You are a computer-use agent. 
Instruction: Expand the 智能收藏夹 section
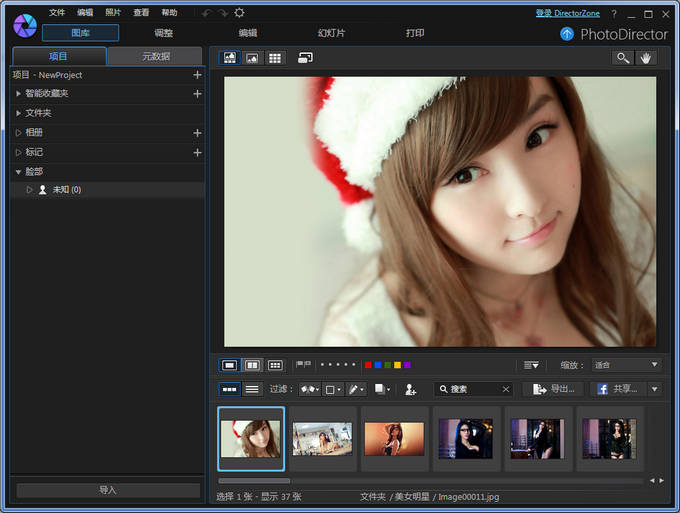[19, 93]
